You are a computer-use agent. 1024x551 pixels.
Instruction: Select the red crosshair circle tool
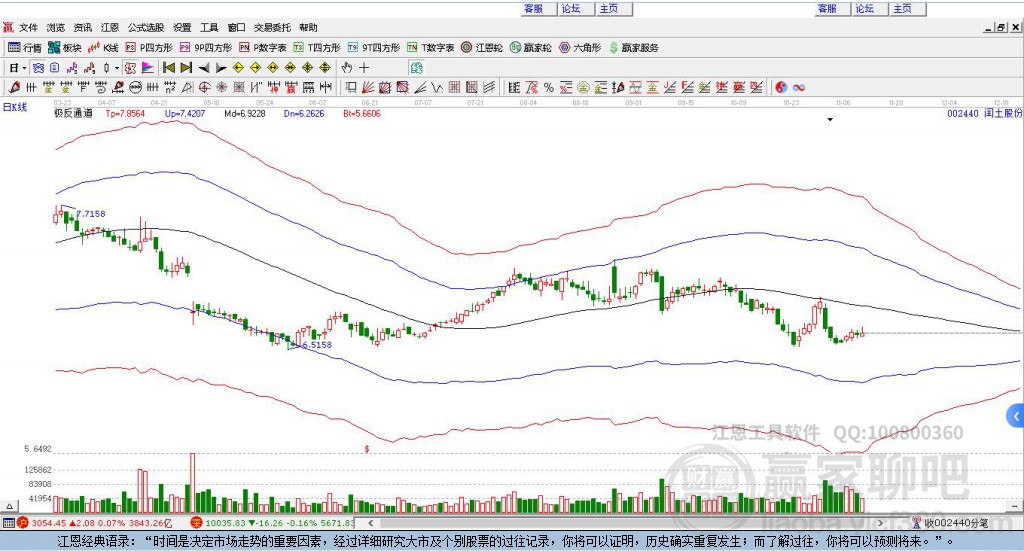pyautogui.click(x=204, y=87)
